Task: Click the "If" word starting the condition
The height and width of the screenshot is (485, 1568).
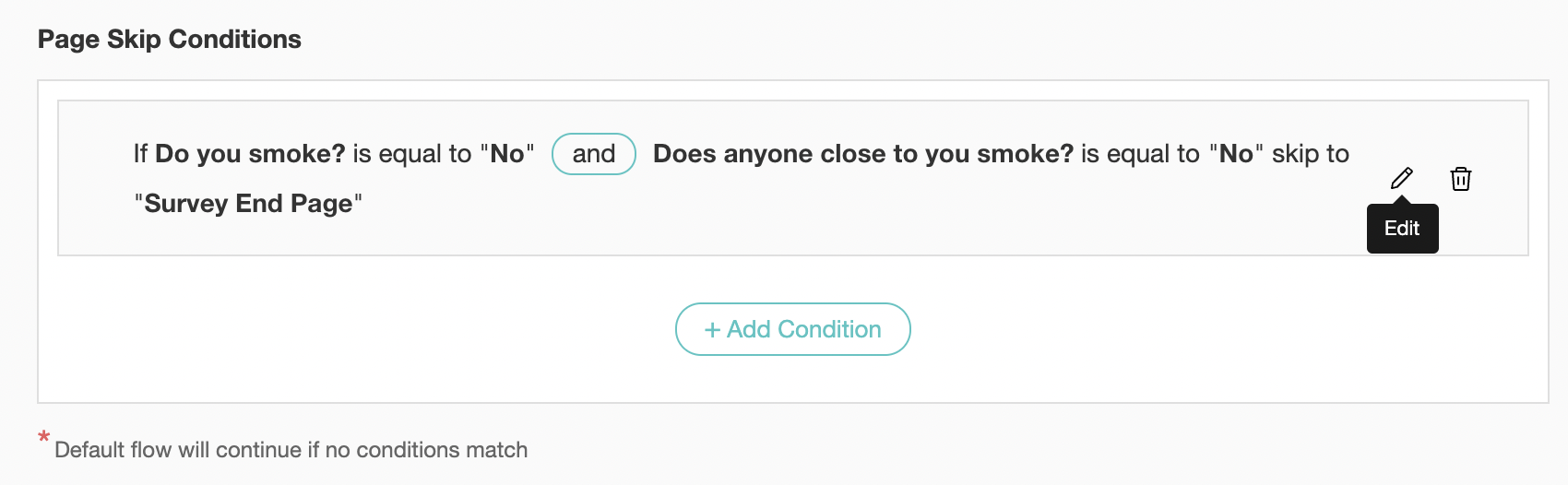Action: pyautogui.click(x=140, y=154)
